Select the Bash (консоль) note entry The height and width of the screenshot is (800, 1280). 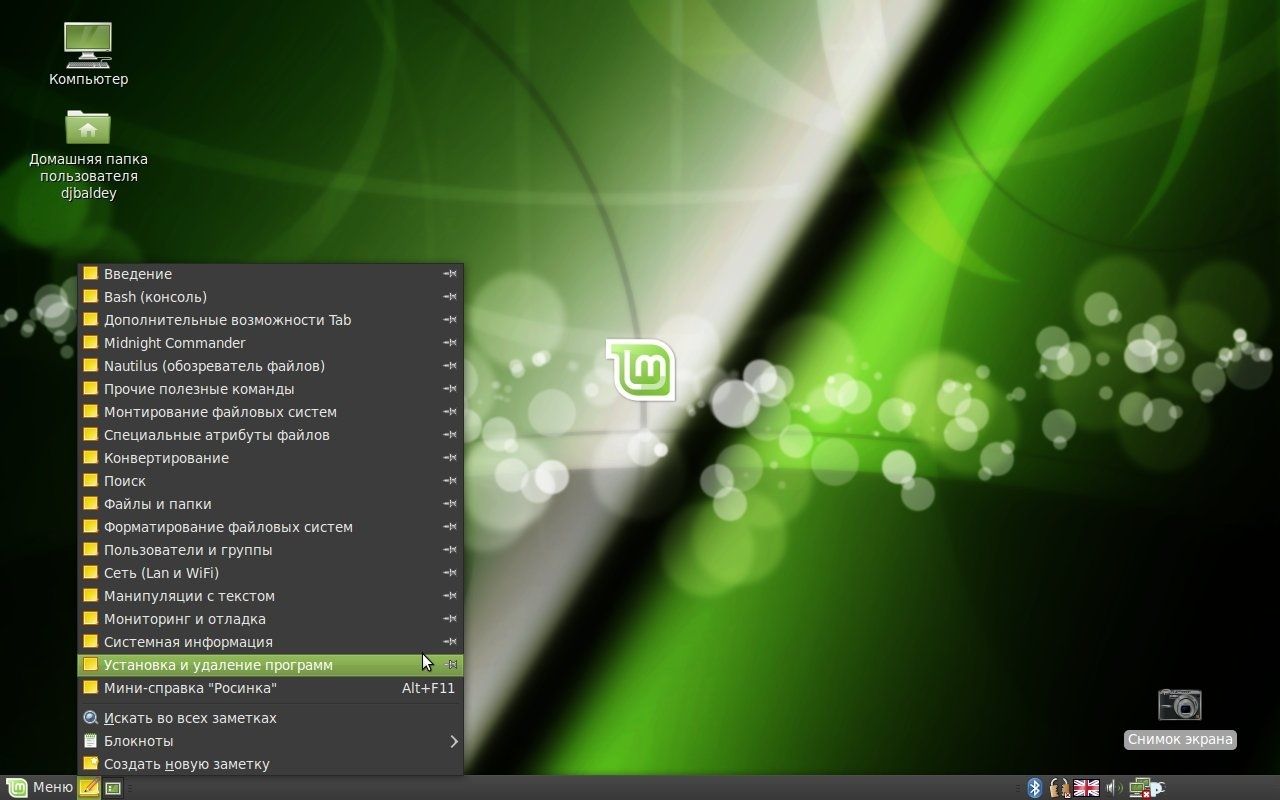point(155,297)
